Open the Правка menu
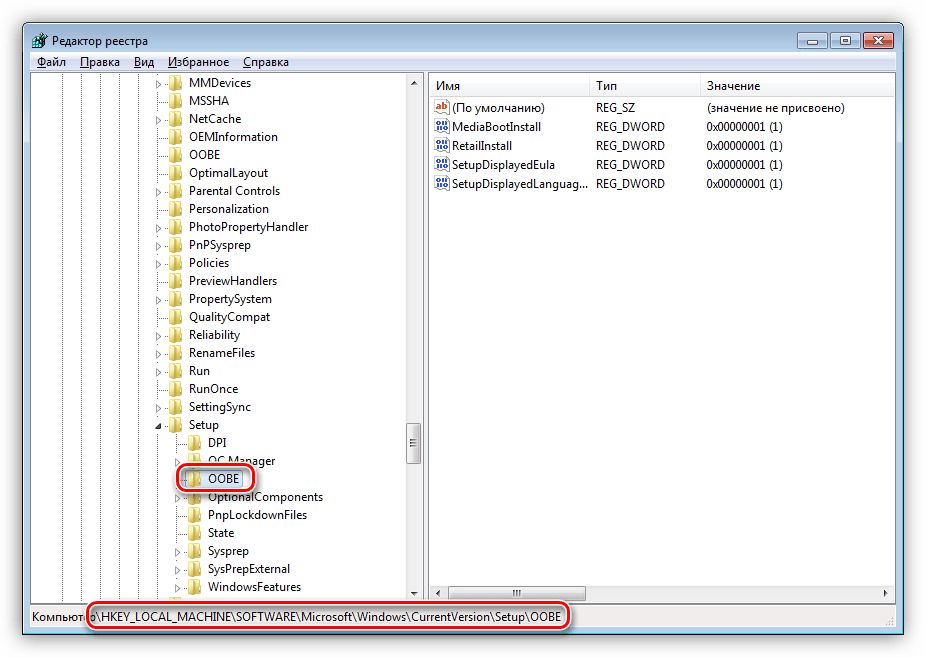Viewport: 926px width, 657px height. coord(100,62)
